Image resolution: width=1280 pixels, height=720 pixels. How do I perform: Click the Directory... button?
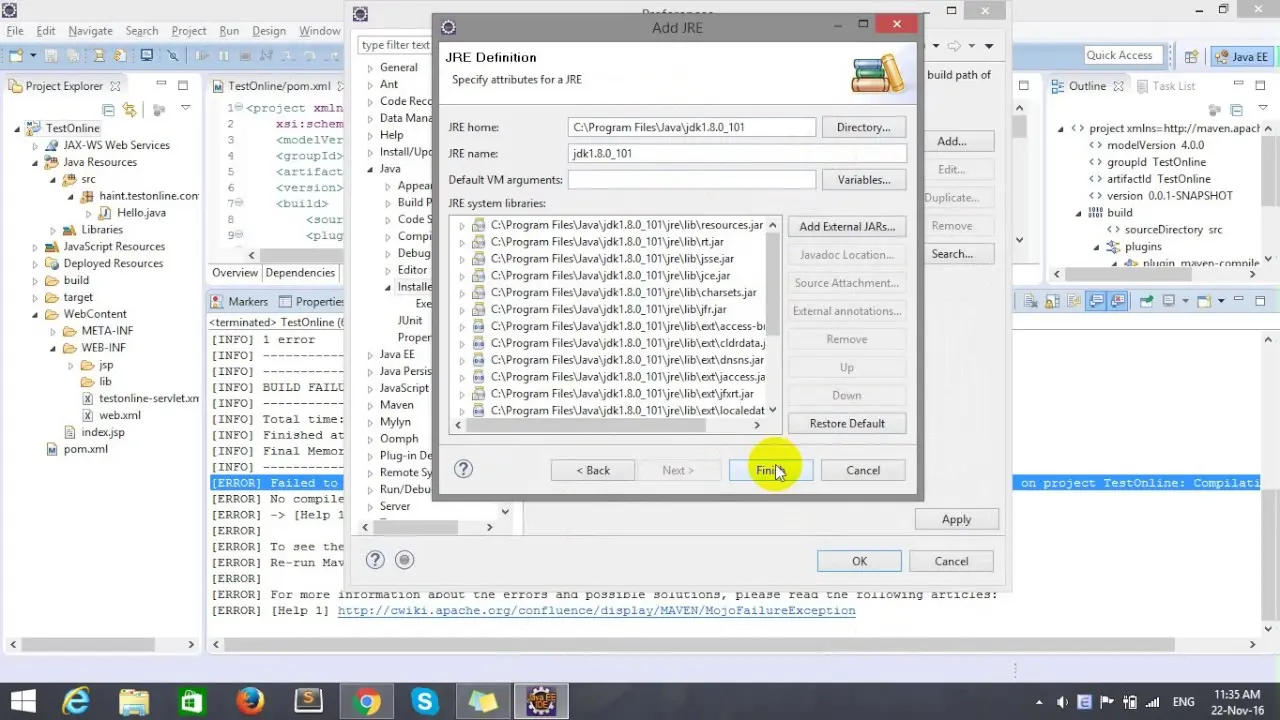pyautogui.click(x=863, y=127)
